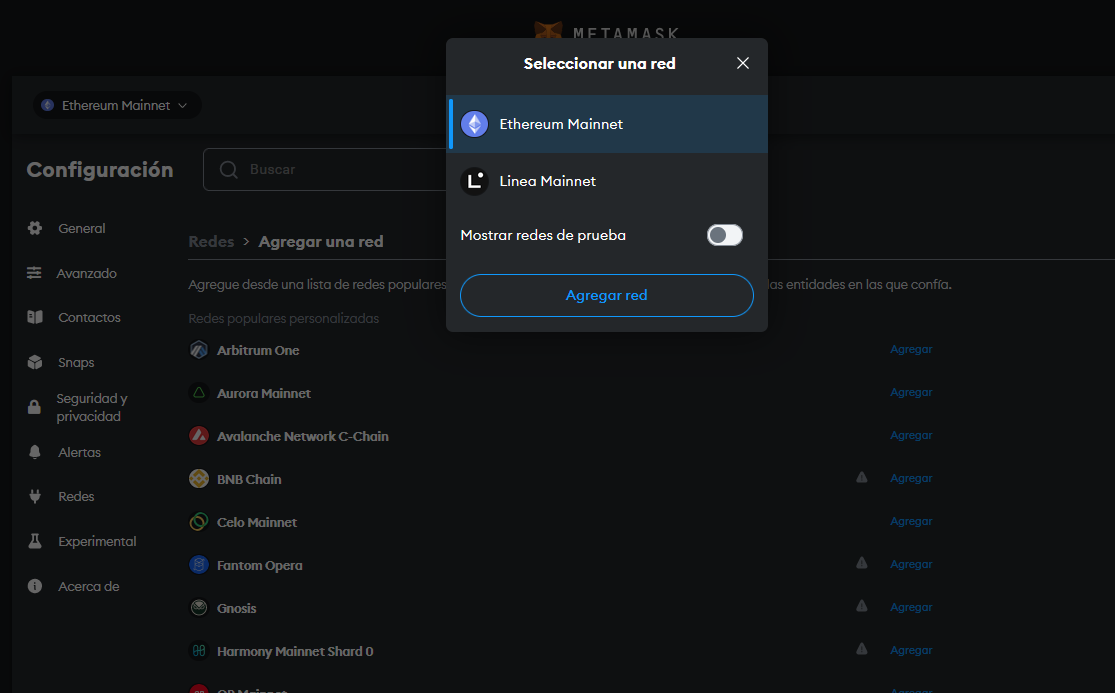Open the Acerca de settings tab
Screen dimensions: 1115x693
pos(88,586)
